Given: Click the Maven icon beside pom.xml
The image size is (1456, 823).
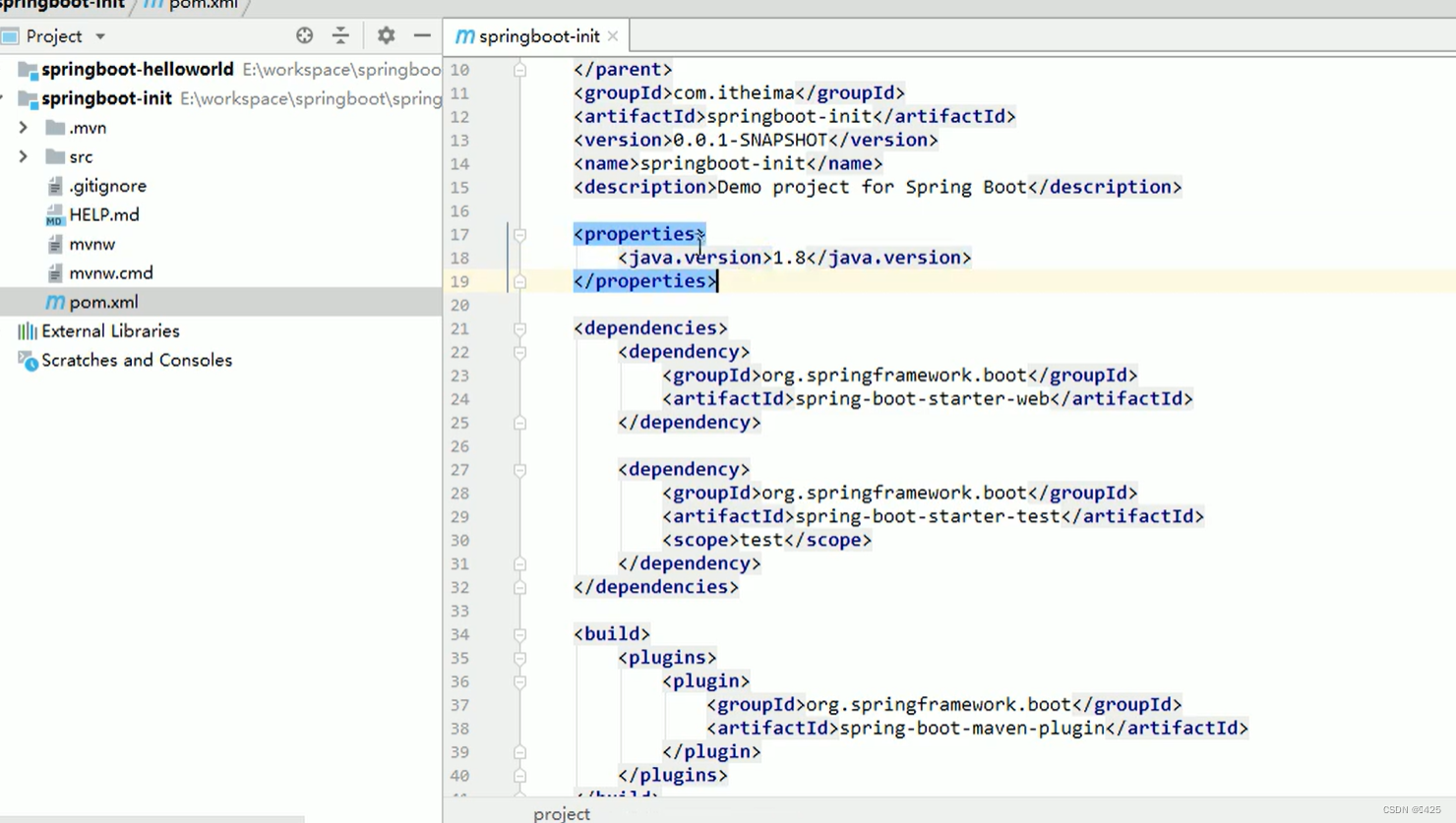Looking at the screenshot, I should 55,302.
